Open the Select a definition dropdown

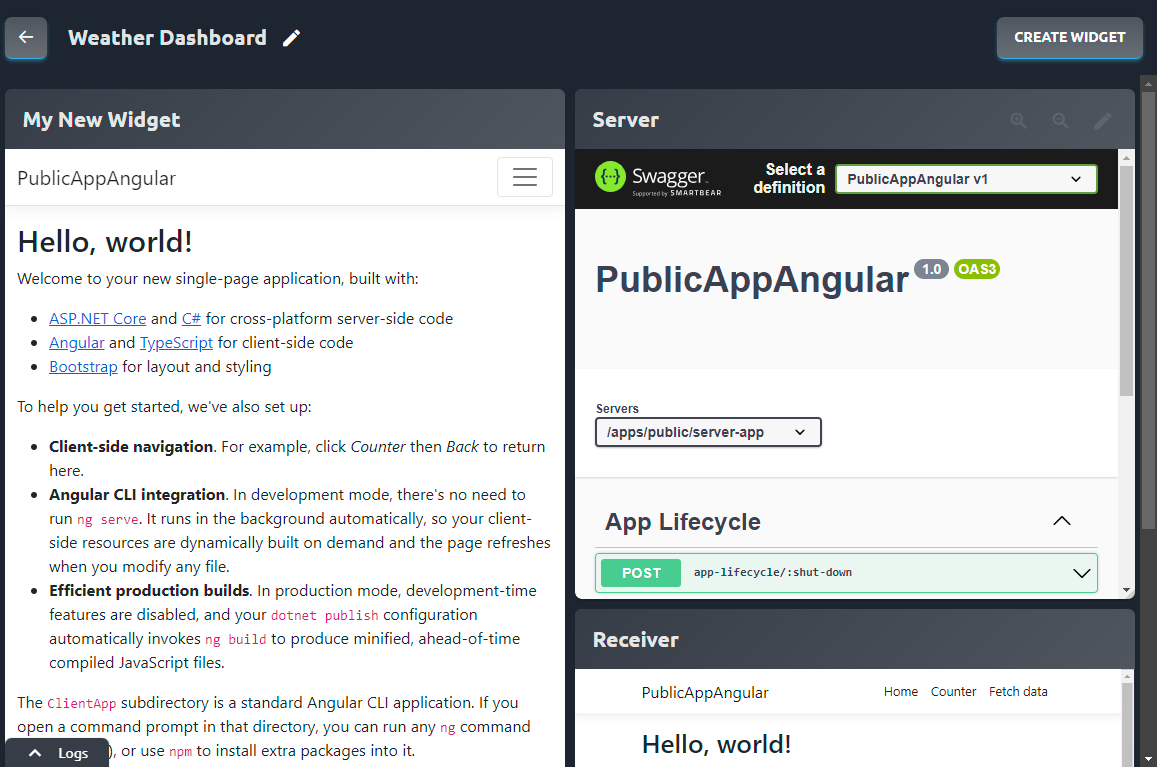click(x=965, y=179)
